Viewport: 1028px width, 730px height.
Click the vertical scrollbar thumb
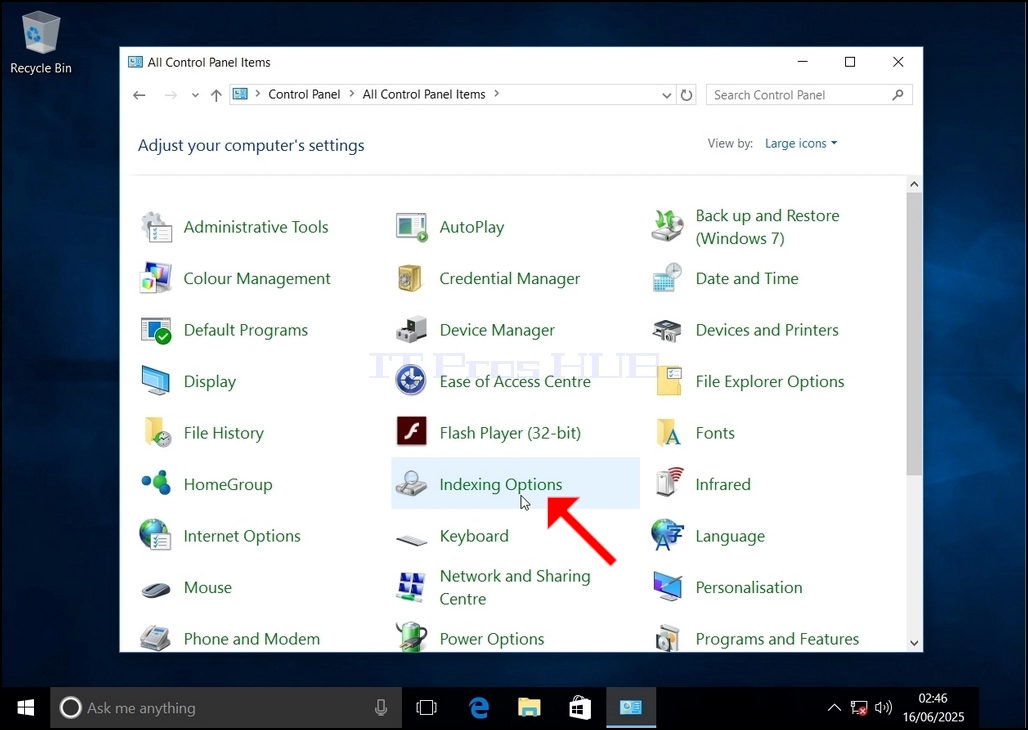coord(914,334)
